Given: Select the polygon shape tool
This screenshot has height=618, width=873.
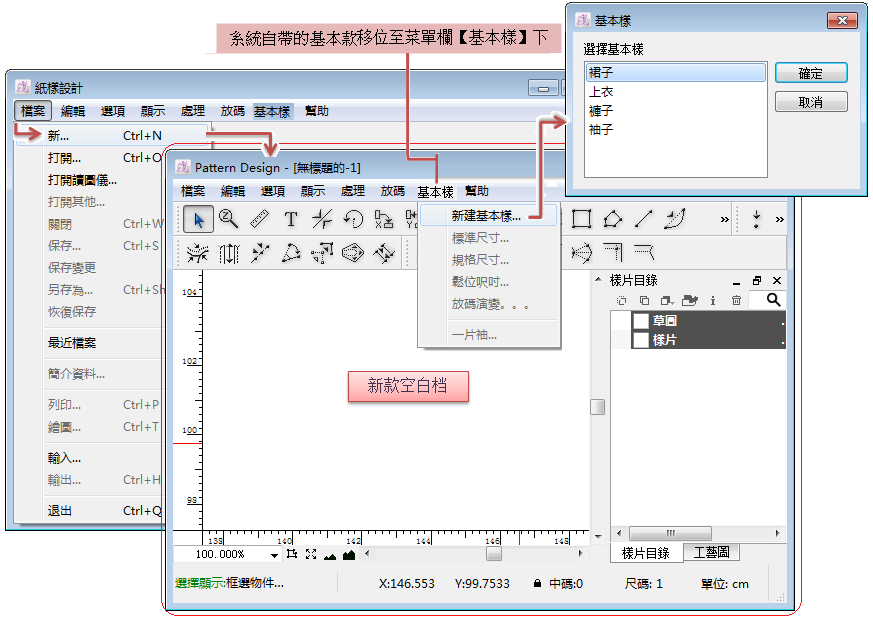Looking at the screenshot, I should [613, 219].
